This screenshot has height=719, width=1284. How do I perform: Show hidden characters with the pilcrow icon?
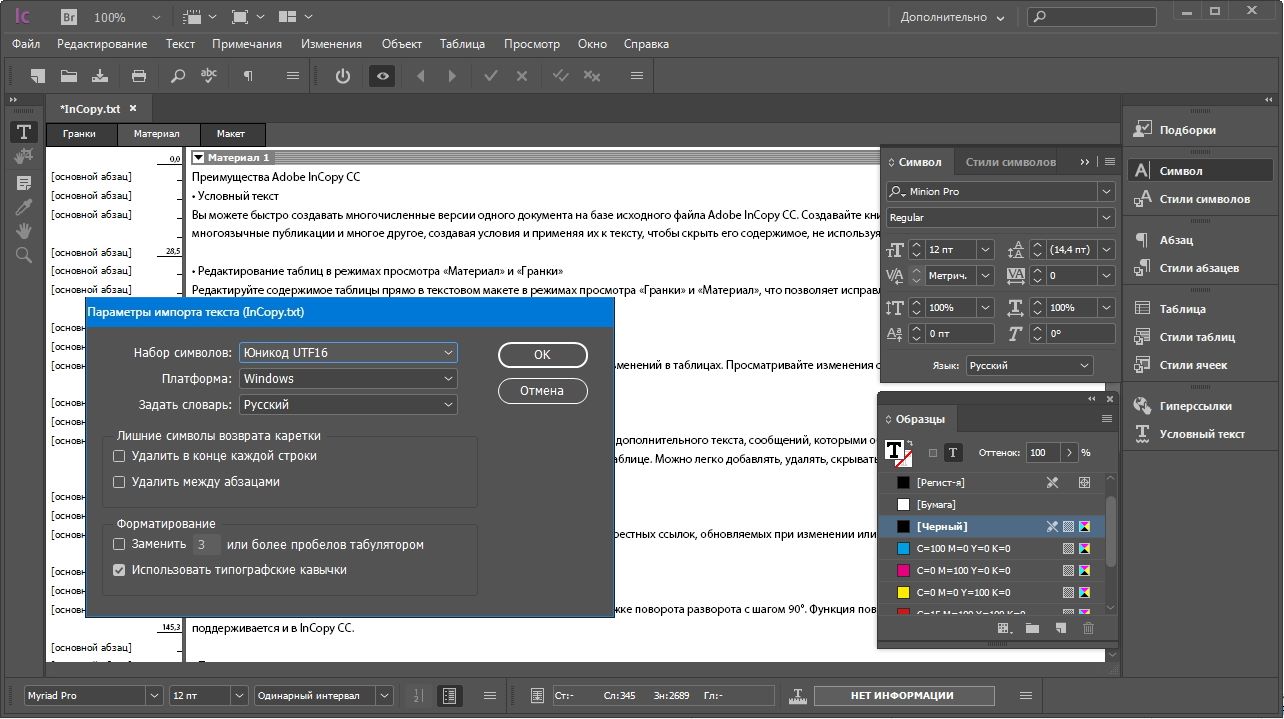(248, 76)
